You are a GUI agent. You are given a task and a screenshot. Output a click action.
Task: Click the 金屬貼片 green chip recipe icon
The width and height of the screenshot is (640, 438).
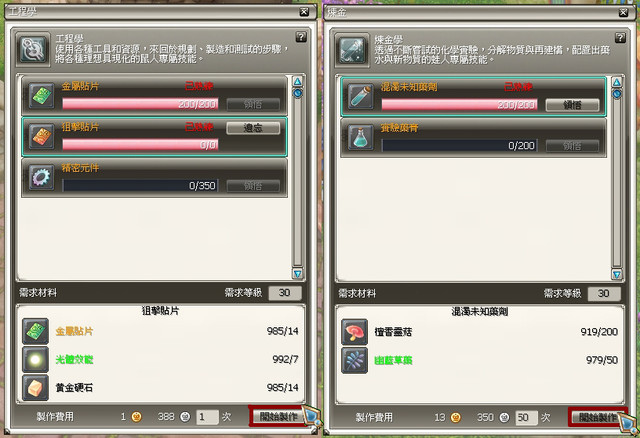pos(42,96)
